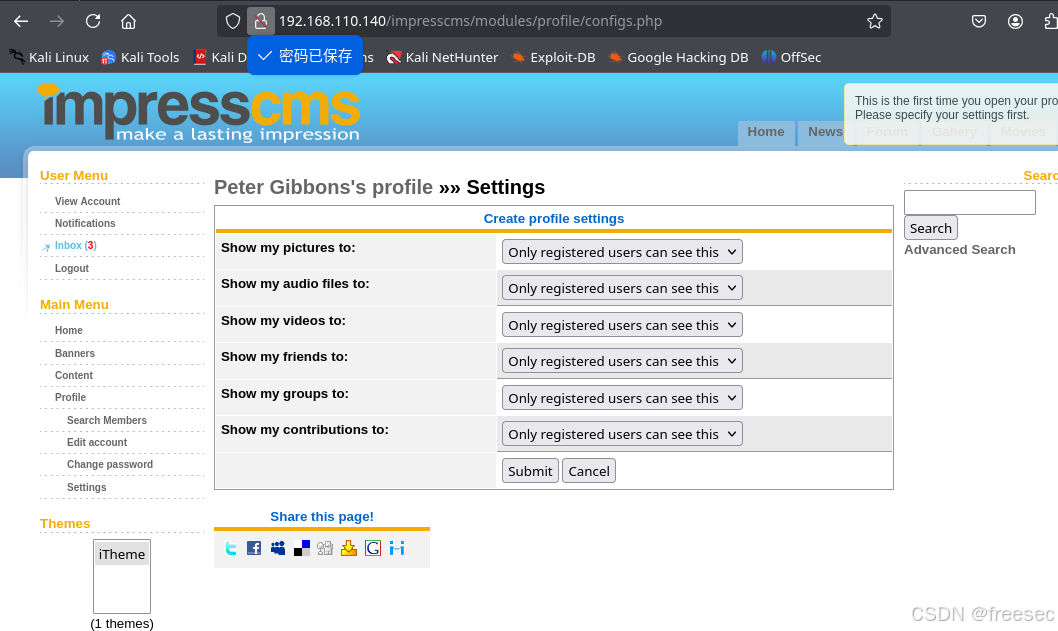Share page on Twitter icon
The height and width of the screenshot is (631, 1058).
[x=231, y=548]
